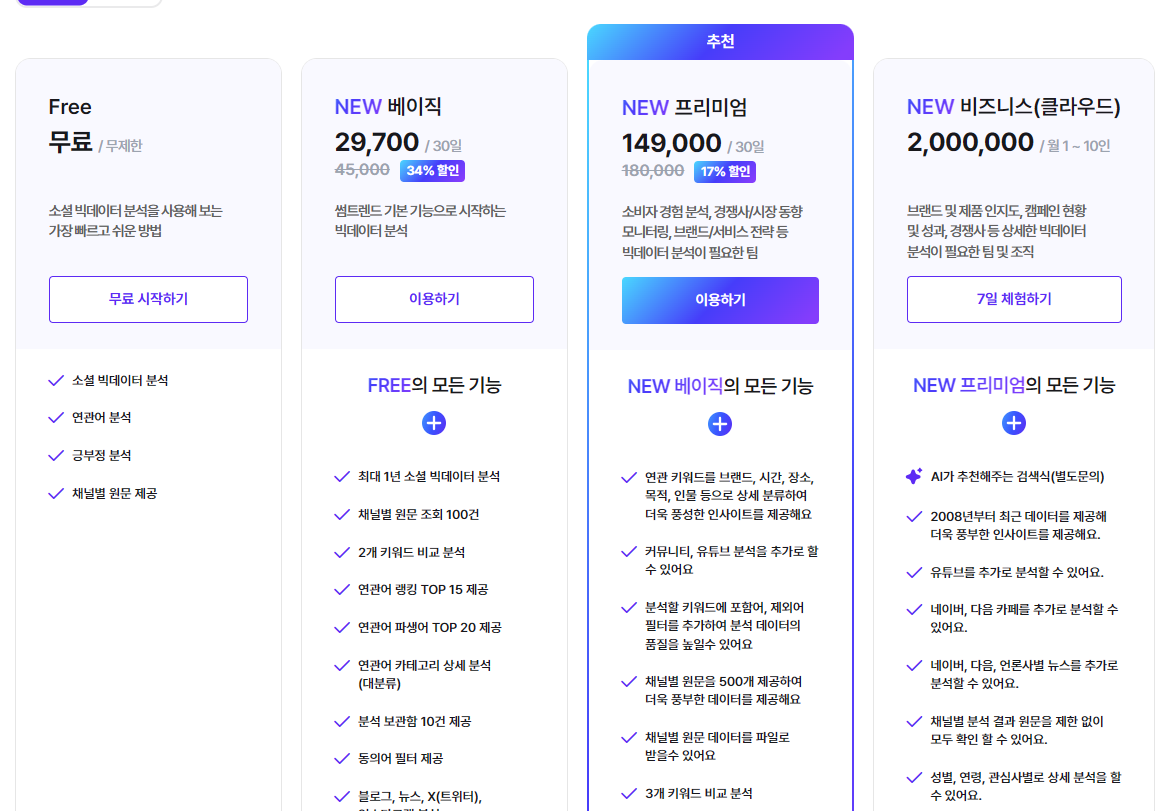Expand the plus icon under FREE의 모든 기능
Image resolution: width=1166 pixels, height=811 pixels.
pos(434,423)
